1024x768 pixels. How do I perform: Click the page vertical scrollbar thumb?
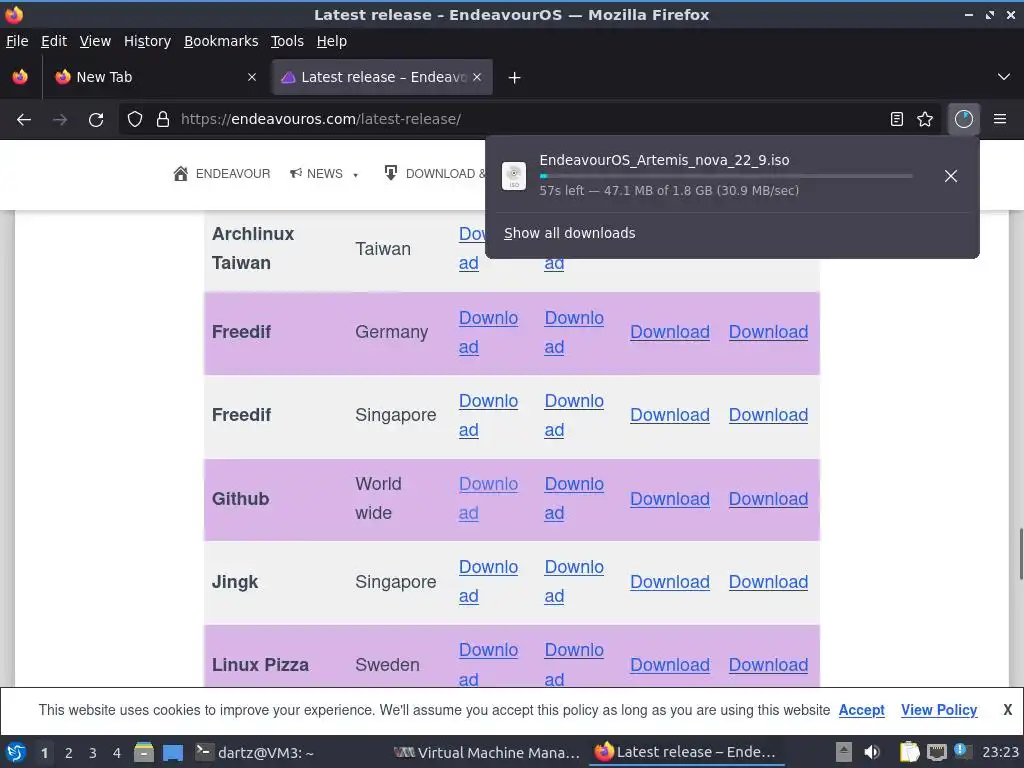(1020, 552)
